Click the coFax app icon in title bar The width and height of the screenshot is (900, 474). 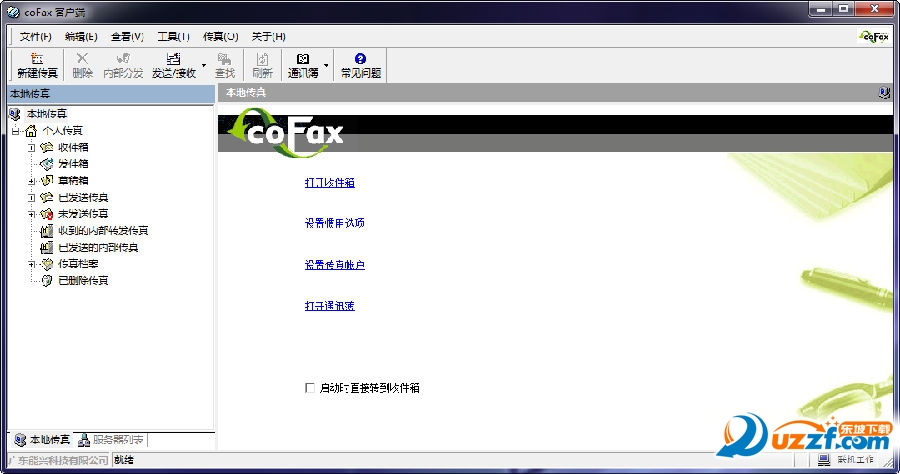coord(13,12)
